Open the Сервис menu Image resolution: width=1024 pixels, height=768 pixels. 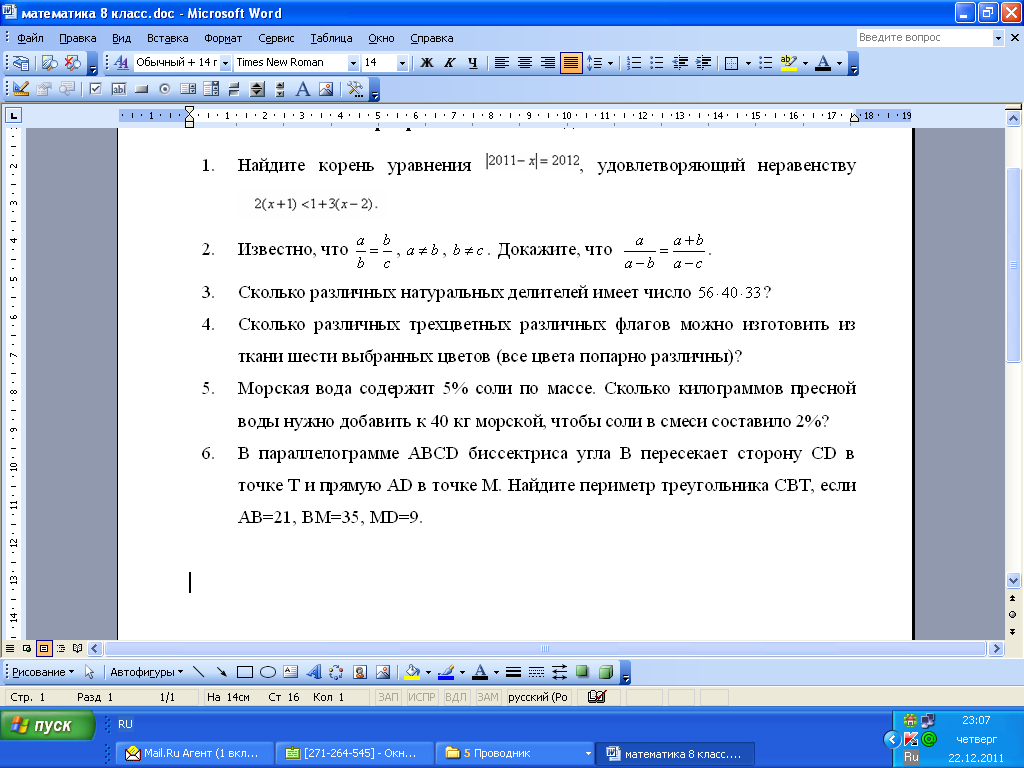pos(276,38)
